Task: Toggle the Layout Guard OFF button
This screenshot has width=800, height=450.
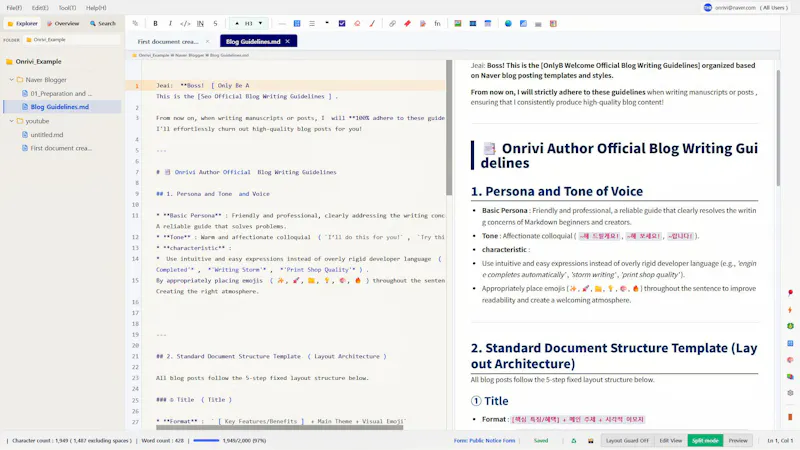Action: coord(627,440)
